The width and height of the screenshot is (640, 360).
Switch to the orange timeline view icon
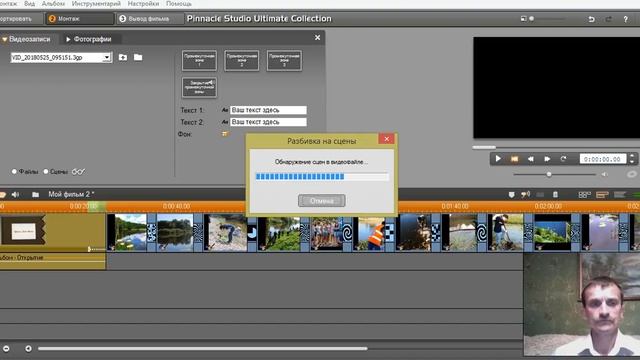pos(602,195)
